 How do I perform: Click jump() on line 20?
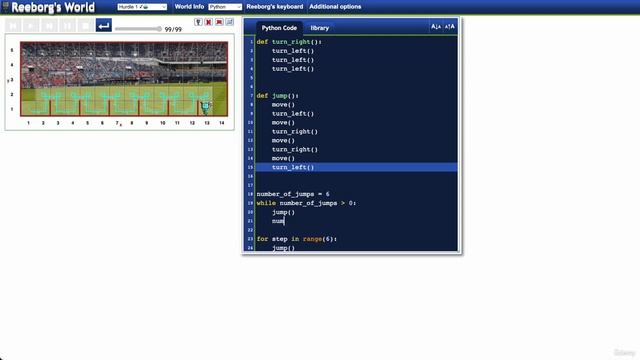[x=283, y=212]
